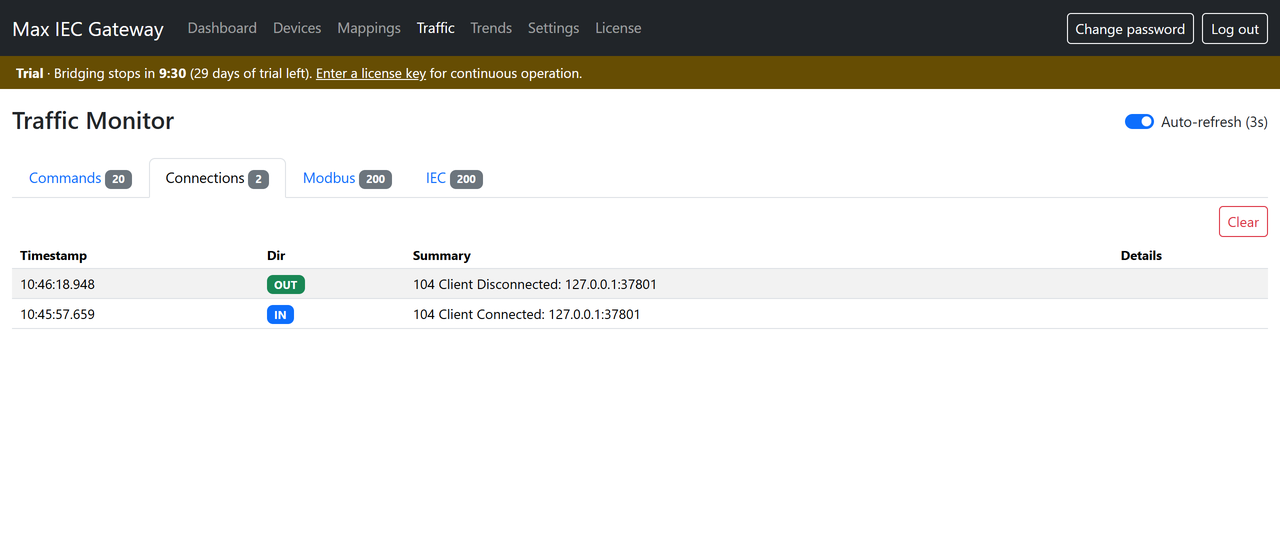Switch to the Commands tab
The image size is (1280, 560).
80,178
